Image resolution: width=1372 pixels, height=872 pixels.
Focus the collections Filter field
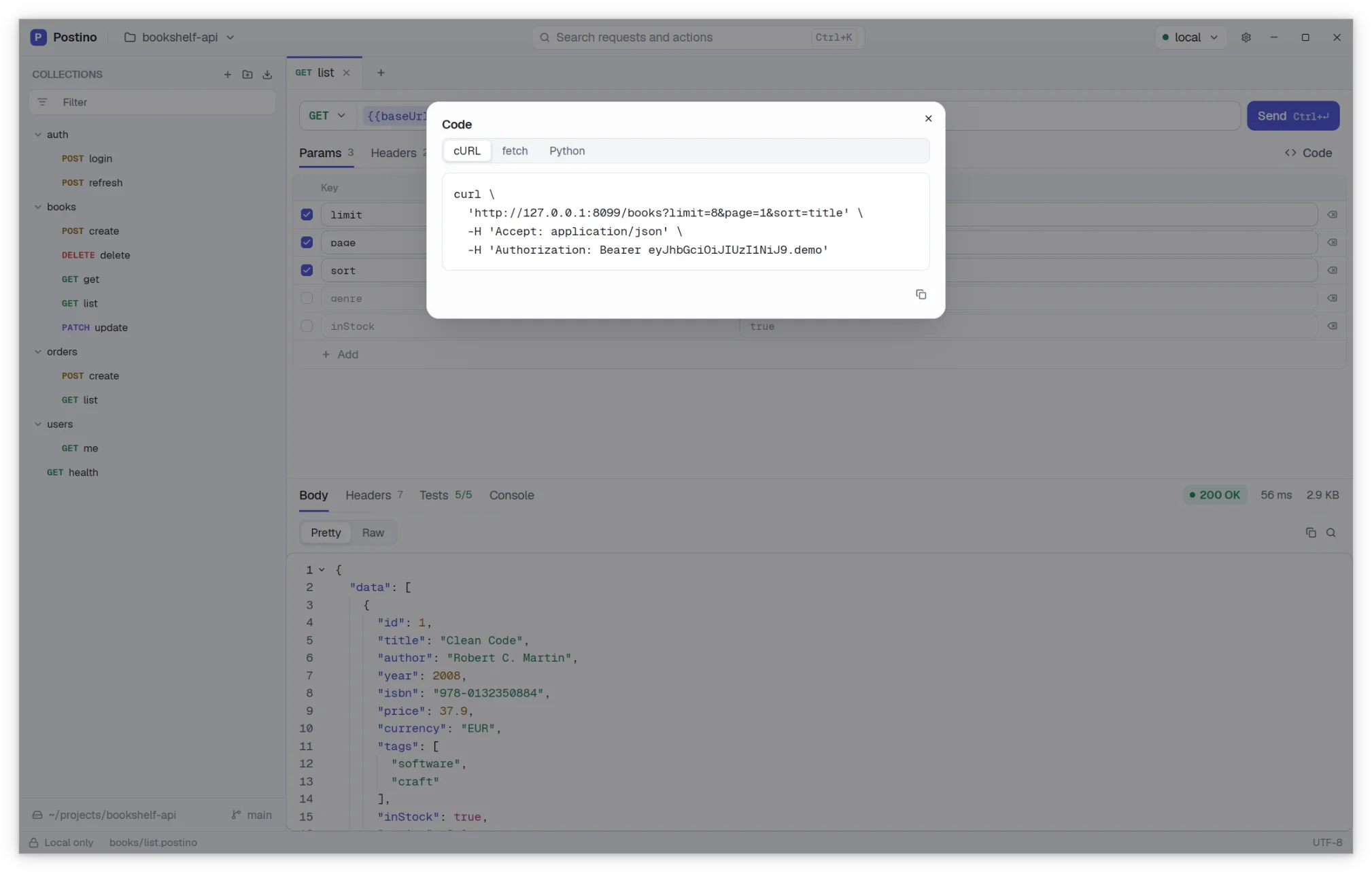coord(152,102)
